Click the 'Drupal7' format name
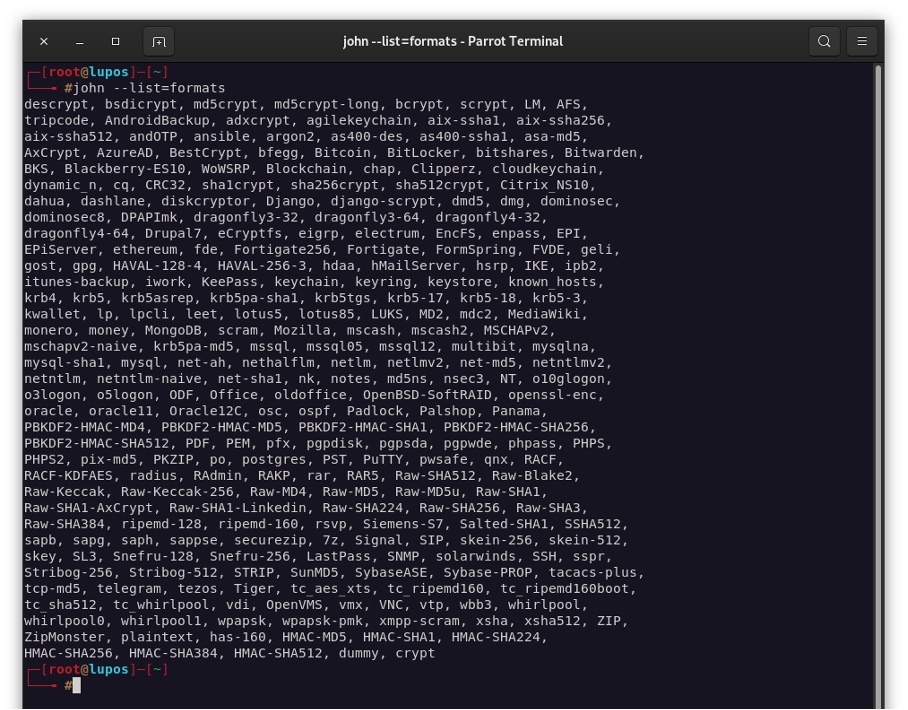This screenshot has width=908, height=710. point(173,234)
